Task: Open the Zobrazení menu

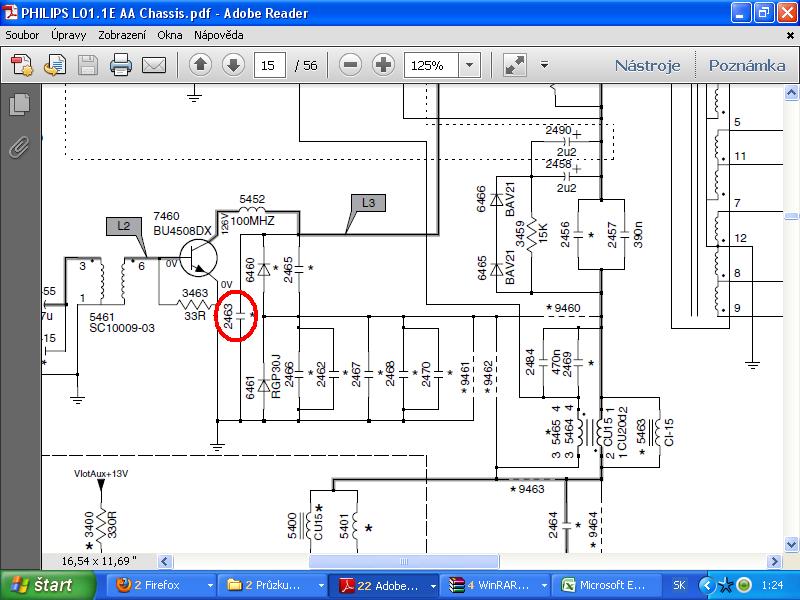Action: 124,34
